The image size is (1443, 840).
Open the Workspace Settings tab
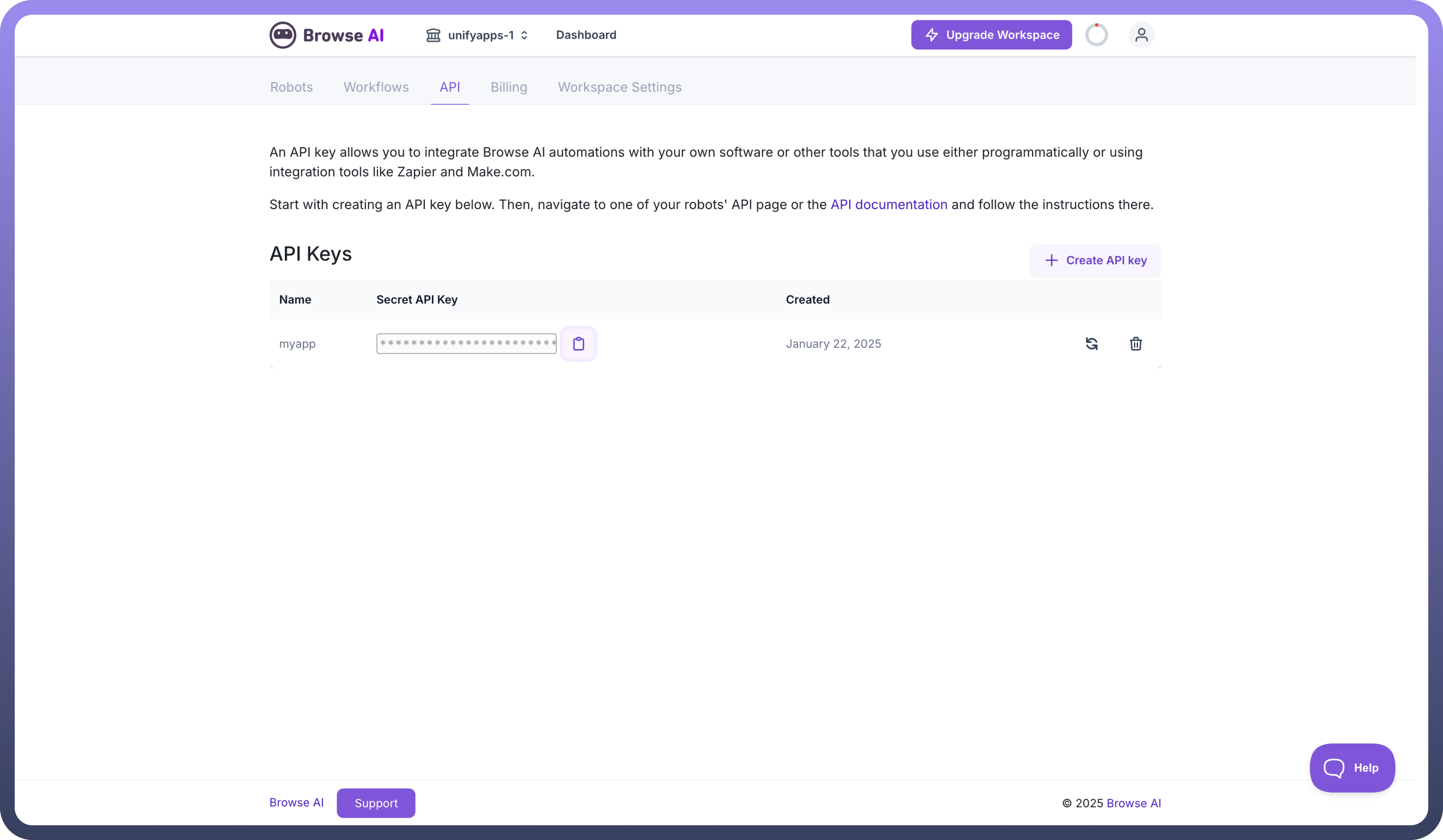(x=620, y=87)
